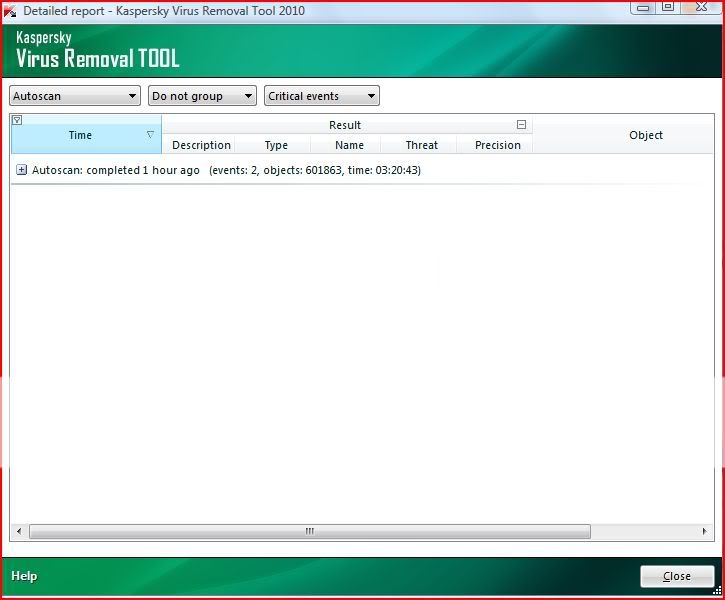This screenshot has width=725, height=600.
Task: Click the window resize grip
Action: [717, 590]
